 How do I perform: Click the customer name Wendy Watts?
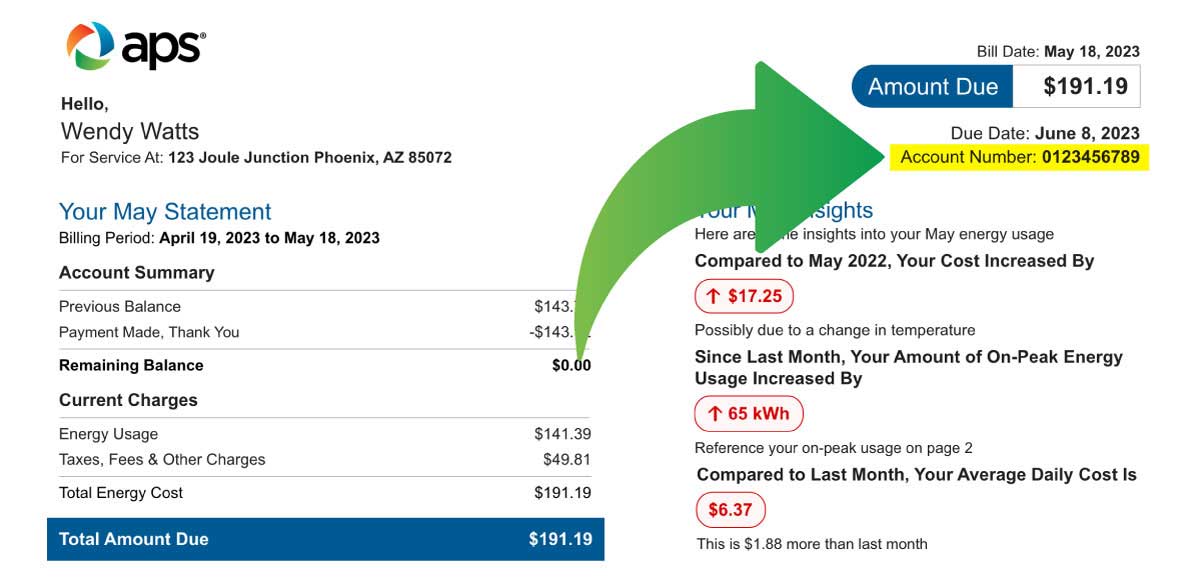pyautogui.click(x=130, y=131)
